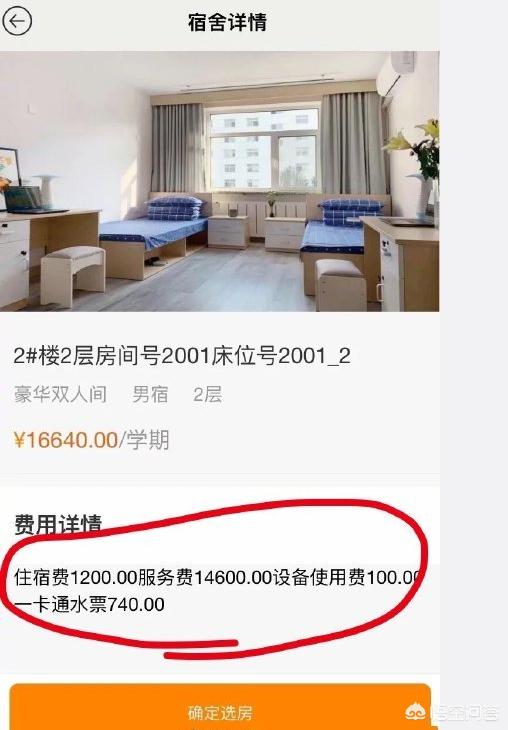Tap the 一卡通水票740.00 fee item
The image size is (508, 730).
(x=89, y=604)
